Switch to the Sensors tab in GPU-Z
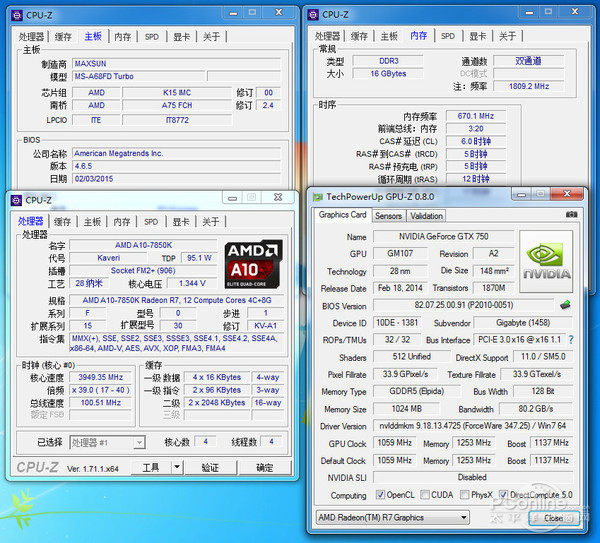The image size is (600, 543). [x=388, y=215]
